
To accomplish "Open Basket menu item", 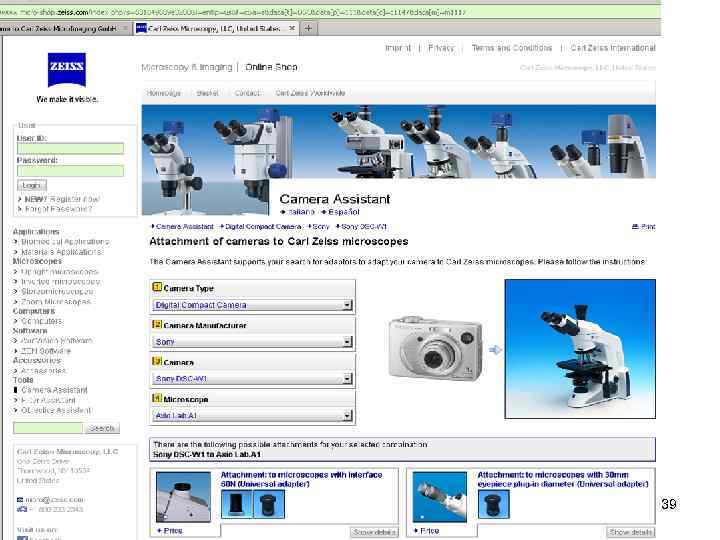I will (208, 93).
